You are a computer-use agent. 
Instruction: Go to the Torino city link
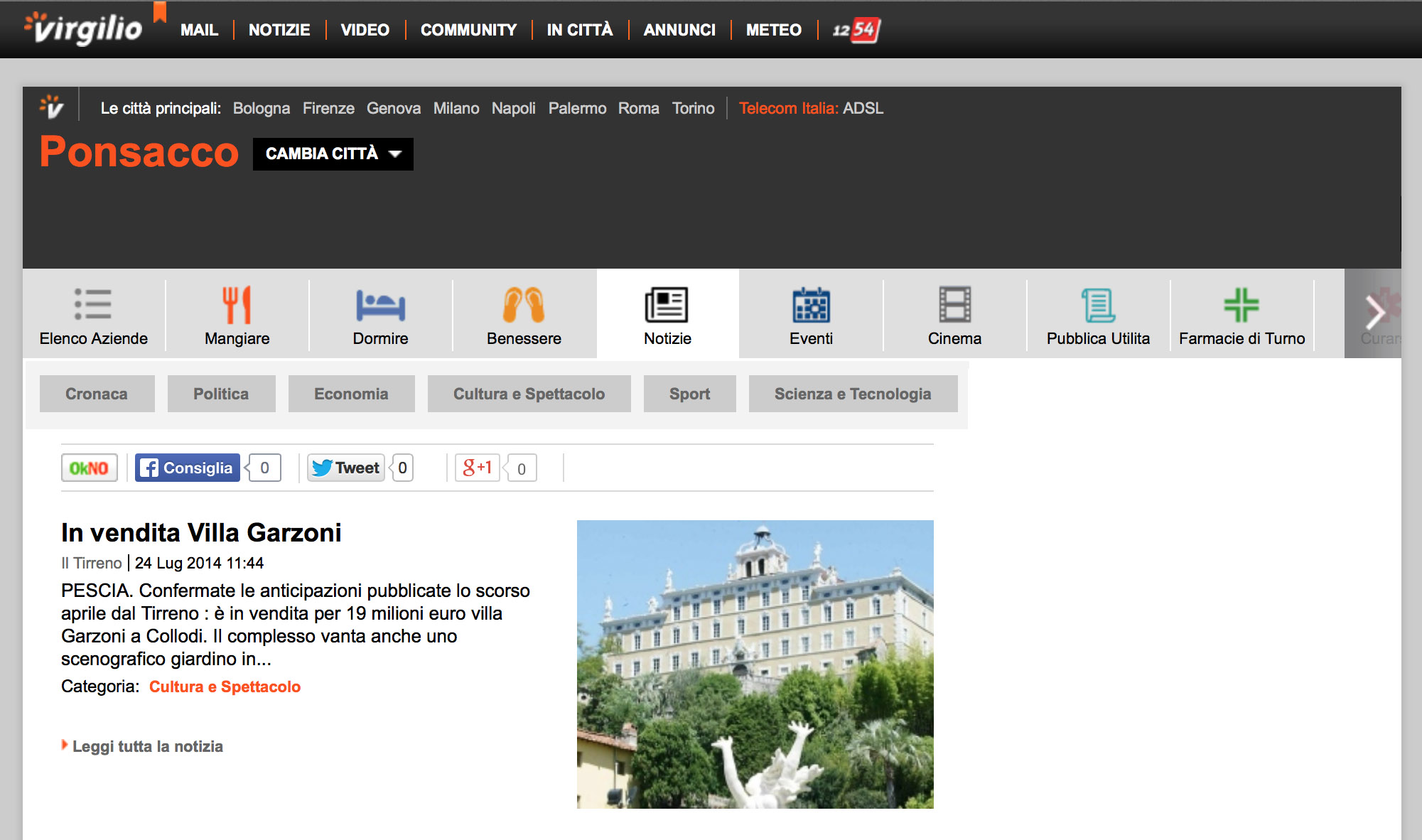click(x=693, y=108)
